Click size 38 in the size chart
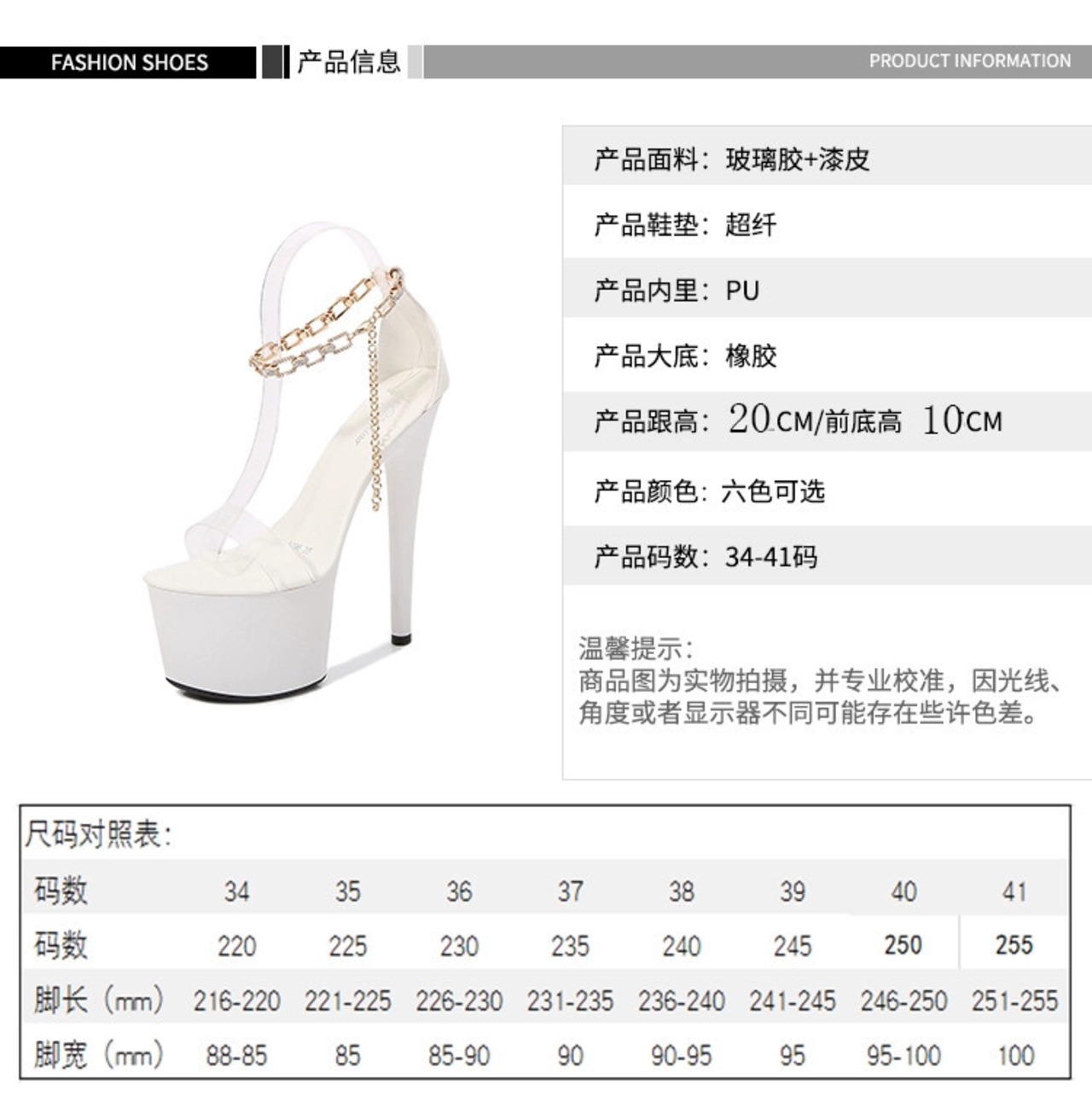 (x=681, y=891)
